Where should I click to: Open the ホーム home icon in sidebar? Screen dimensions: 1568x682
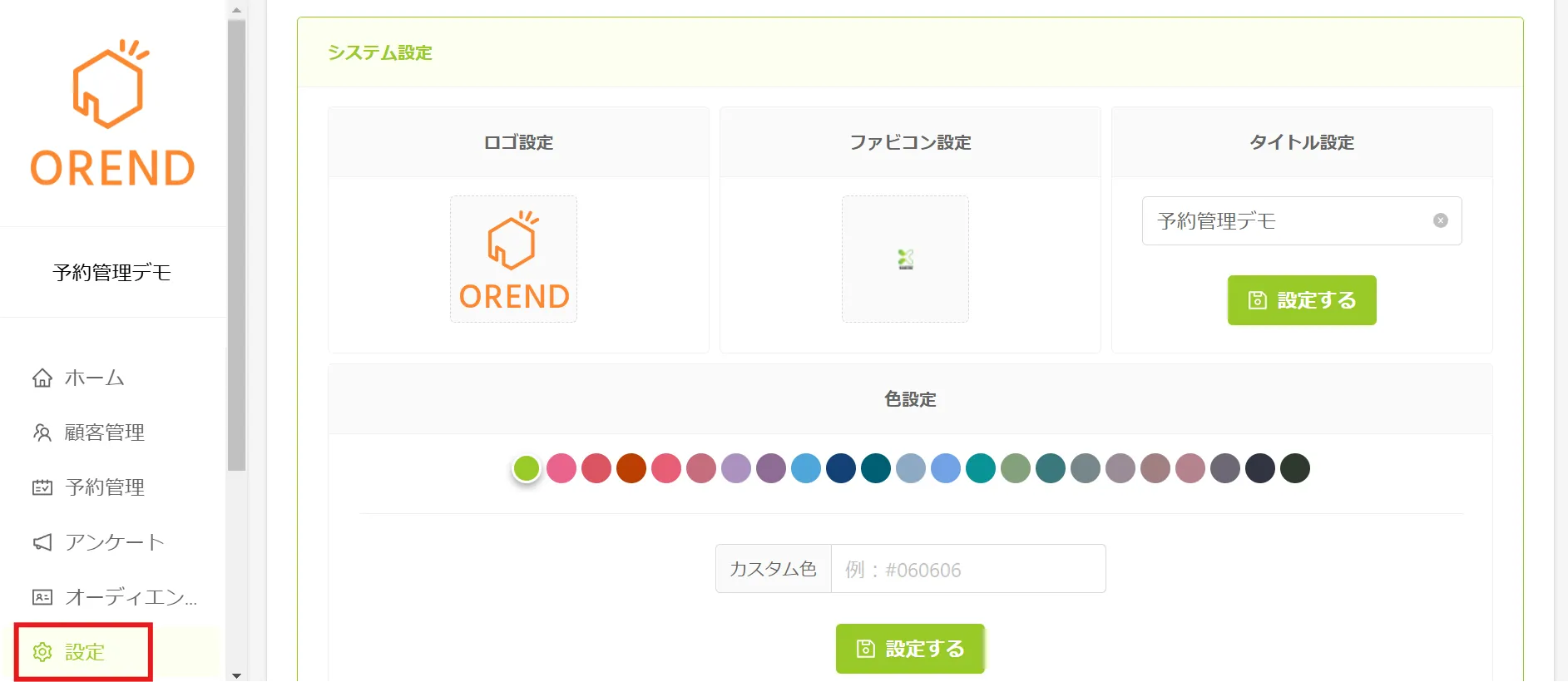(42, 378)
